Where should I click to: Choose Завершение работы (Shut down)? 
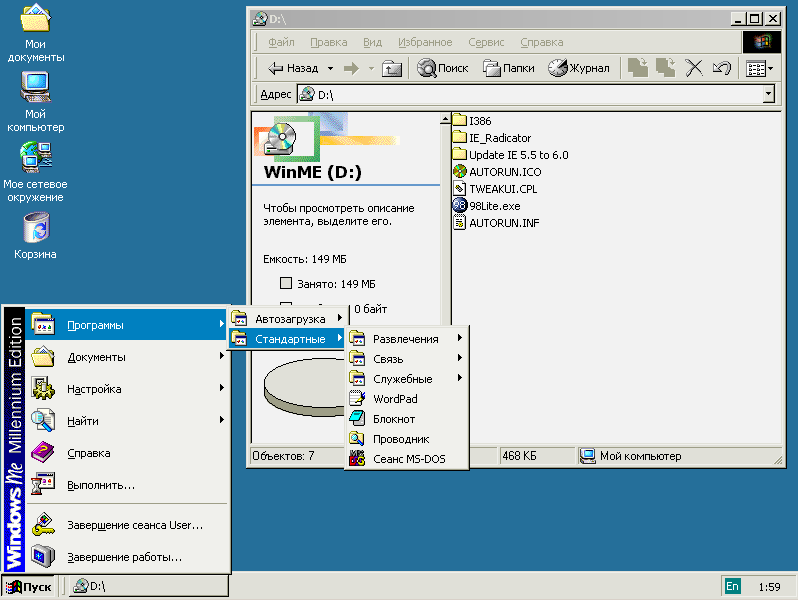[x=127, y=557]
